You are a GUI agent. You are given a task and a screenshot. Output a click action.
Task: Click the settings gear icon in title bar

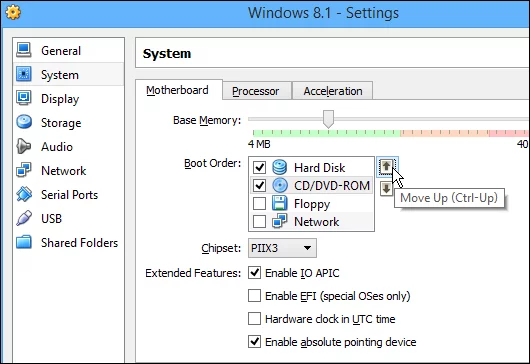(x=13, y=13)
